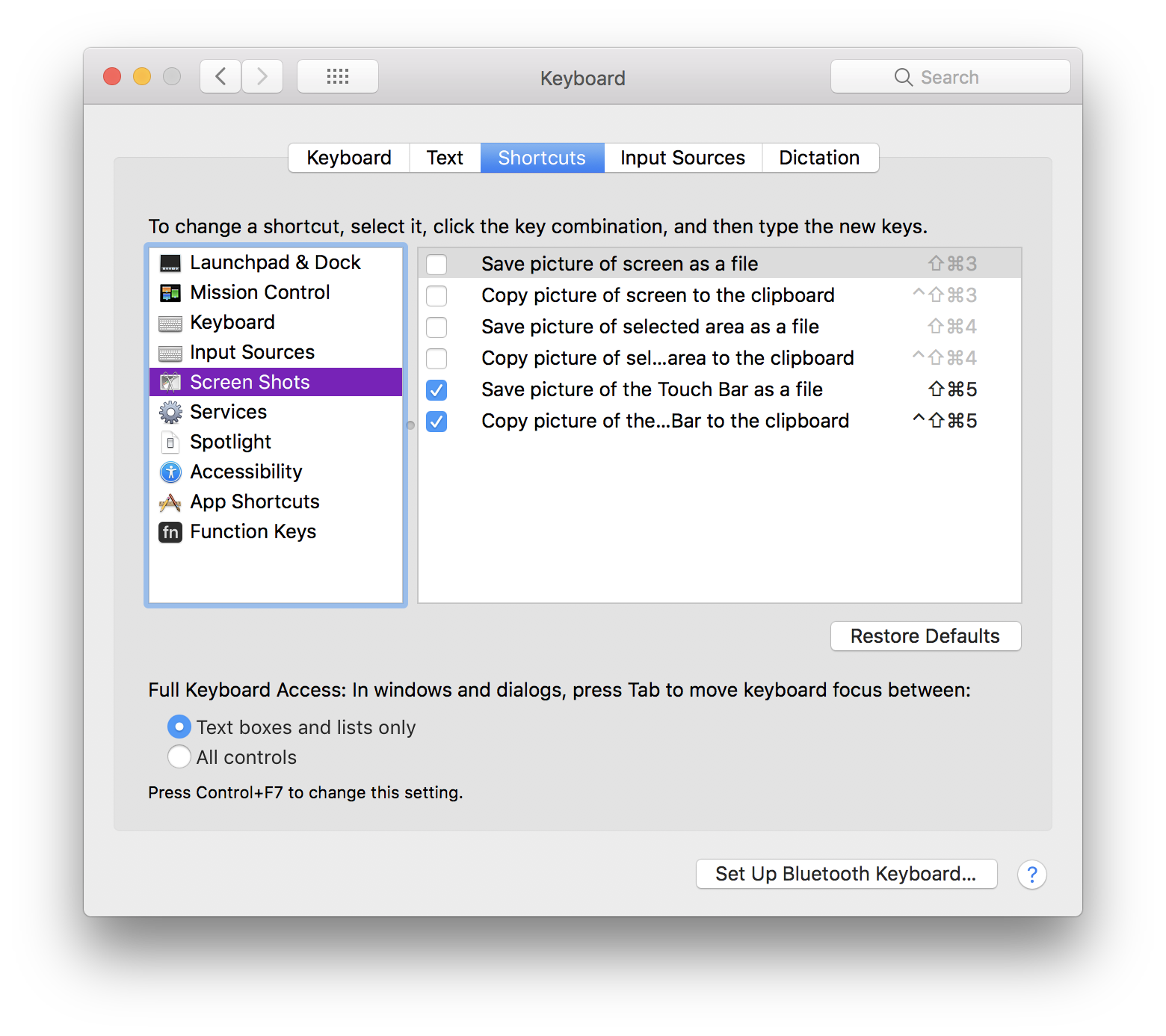Click Restore Defaults button

[925, 636]
